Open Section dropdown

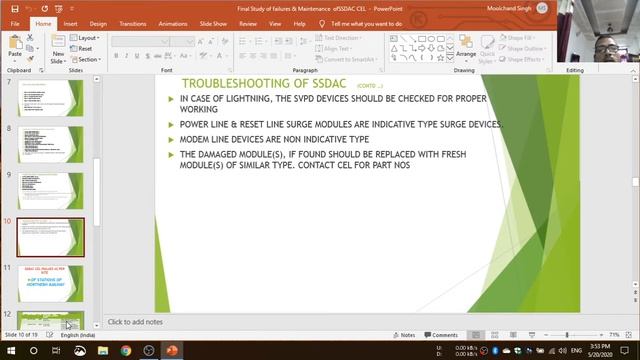(x=86, y=59)
